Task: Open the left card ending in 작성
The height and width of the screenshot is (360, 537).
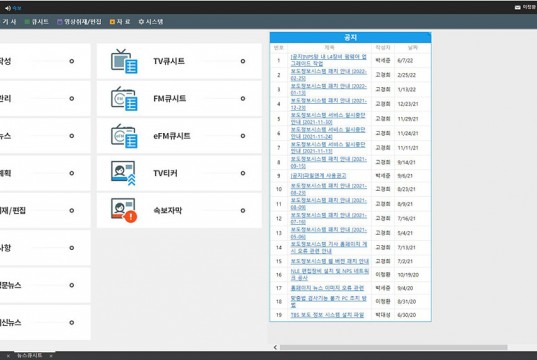Action: (x=45, y=61)
